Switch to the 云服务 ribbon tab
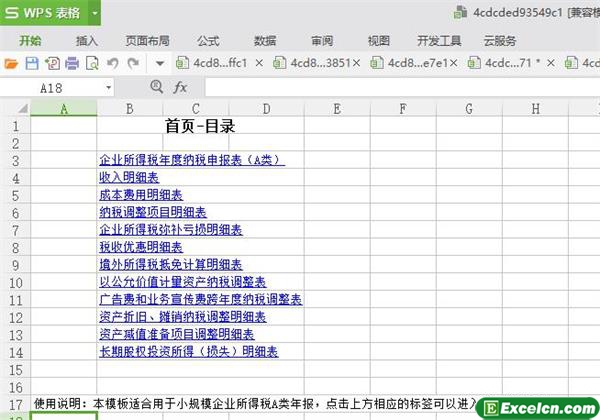This screenshot has height=420, width=600. click(500, 41)
